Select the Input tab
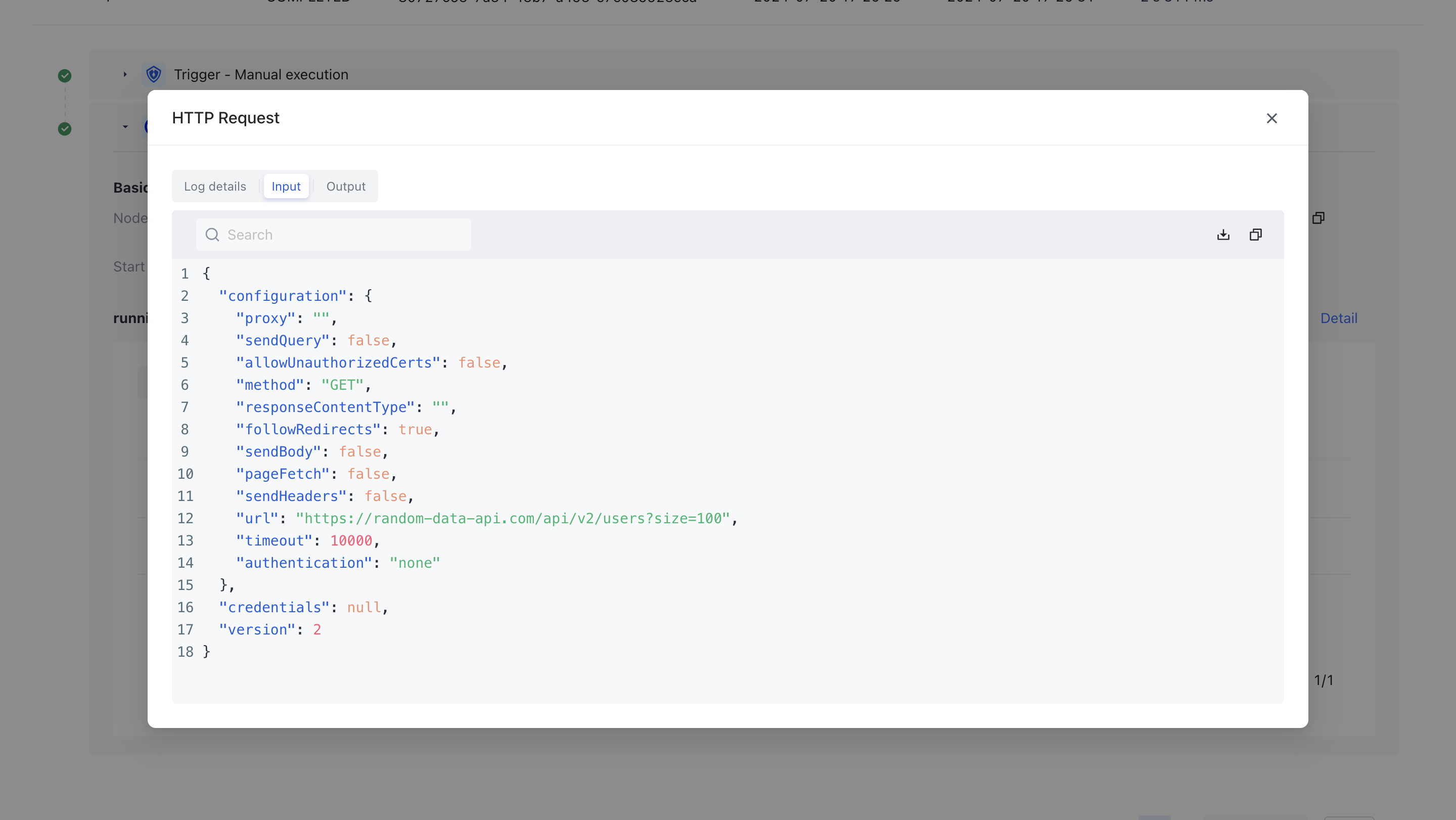The width and height of the screenshot is (1456, 820). 286,187
